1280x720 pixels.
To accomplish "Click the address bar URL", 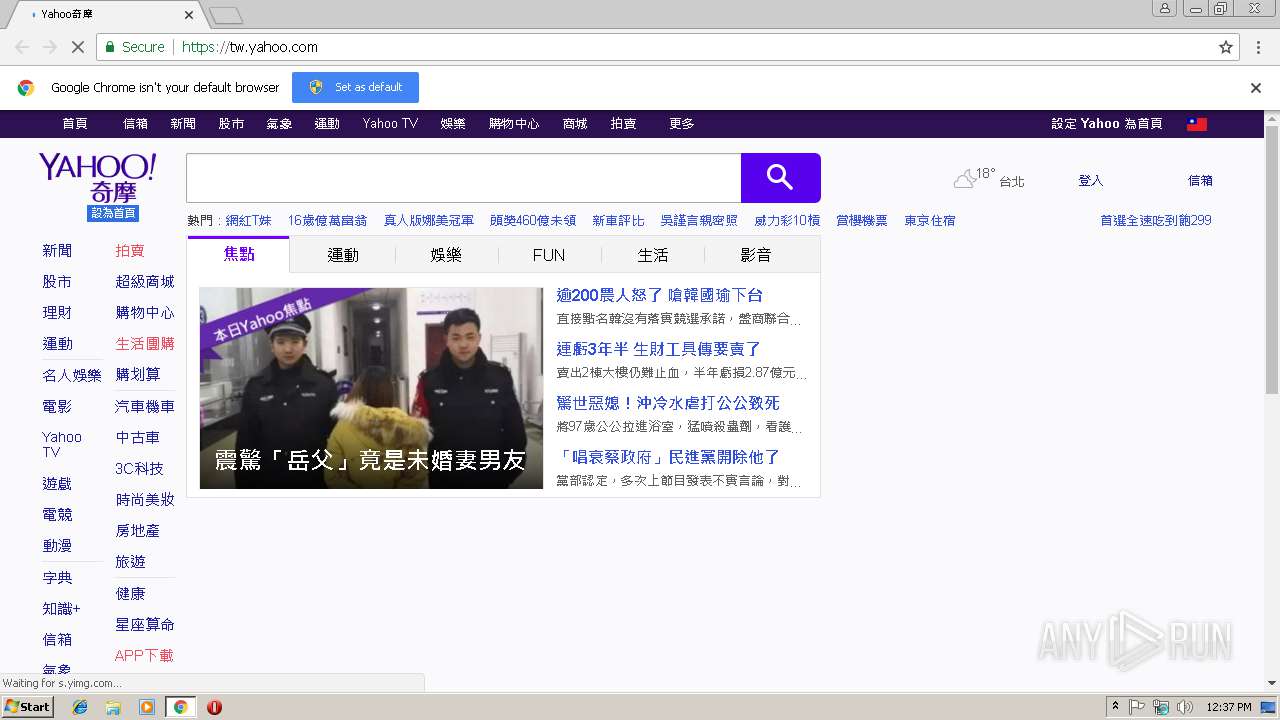I will pos(250,47).
